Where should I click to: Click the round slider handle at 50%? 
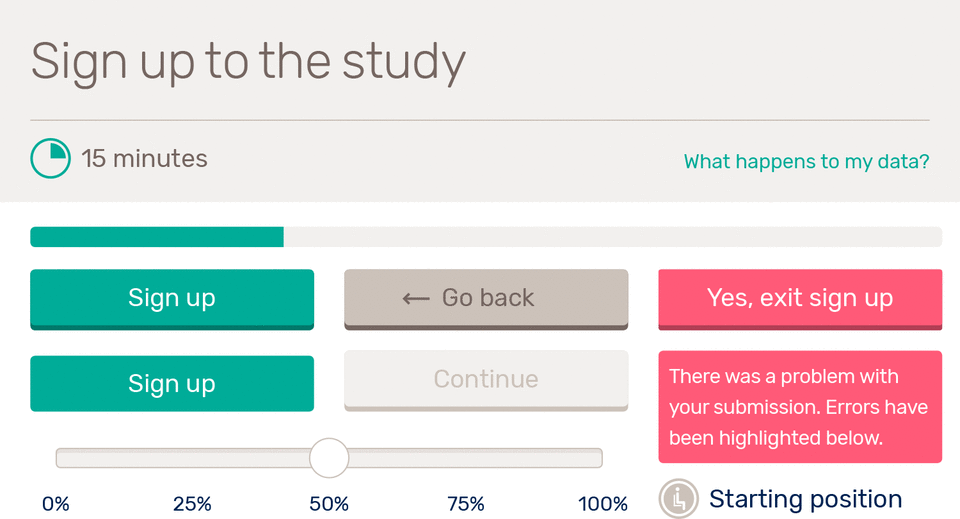click(329, 458)
